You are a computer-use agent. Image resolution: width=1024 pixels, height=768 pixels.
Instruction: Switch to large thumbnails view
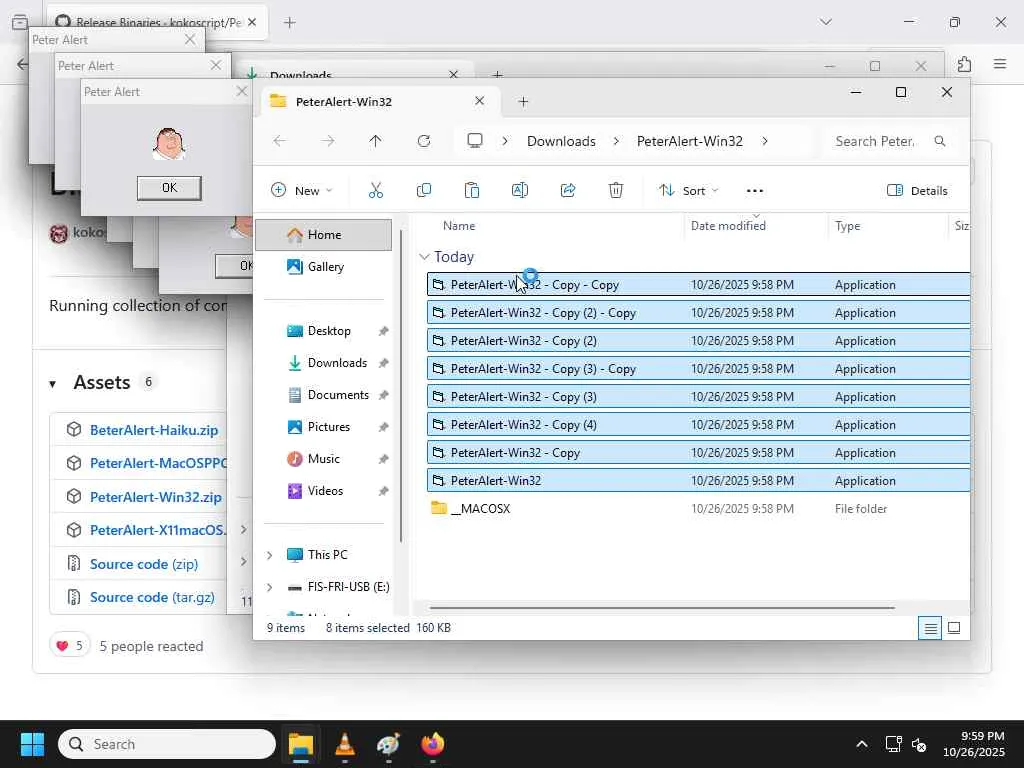[x=954, y=628]
